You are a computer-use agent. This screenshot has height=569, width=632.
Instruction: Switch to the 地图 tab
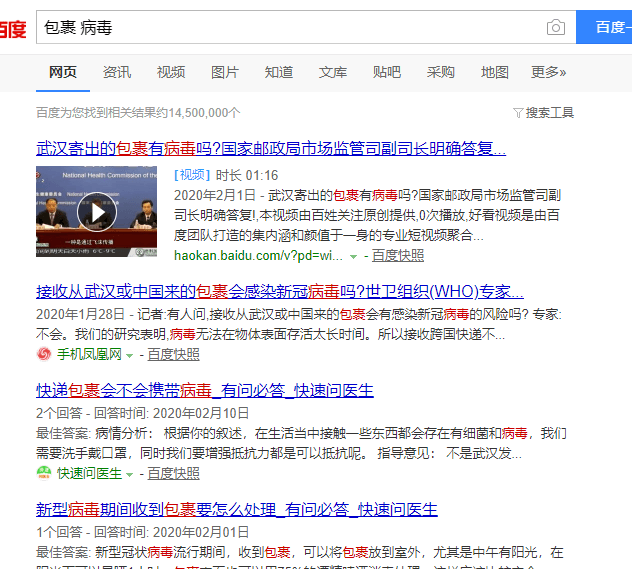[495, 72]
